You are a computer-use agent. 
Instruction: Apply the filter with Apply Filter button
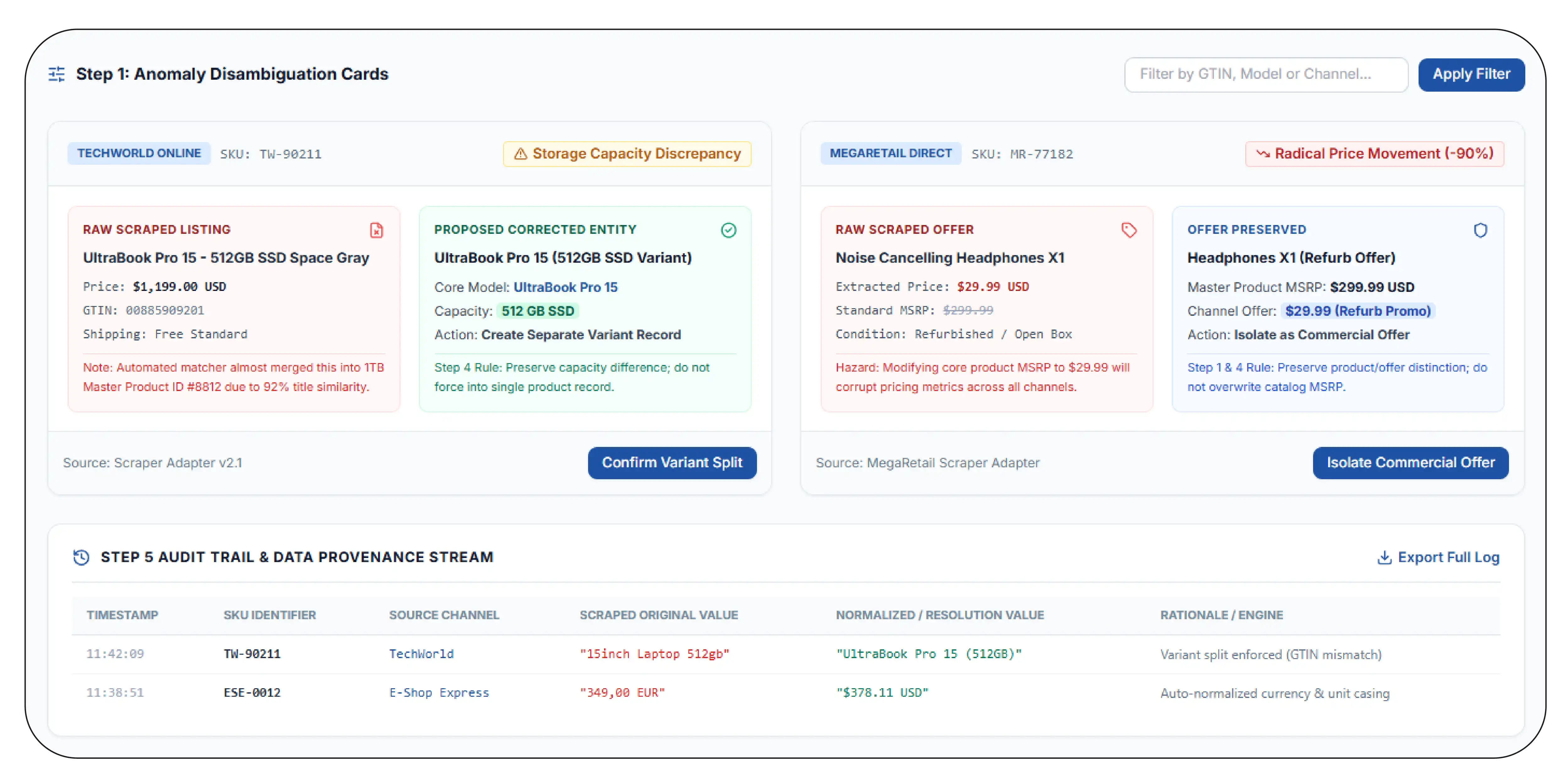point(1471,74)
